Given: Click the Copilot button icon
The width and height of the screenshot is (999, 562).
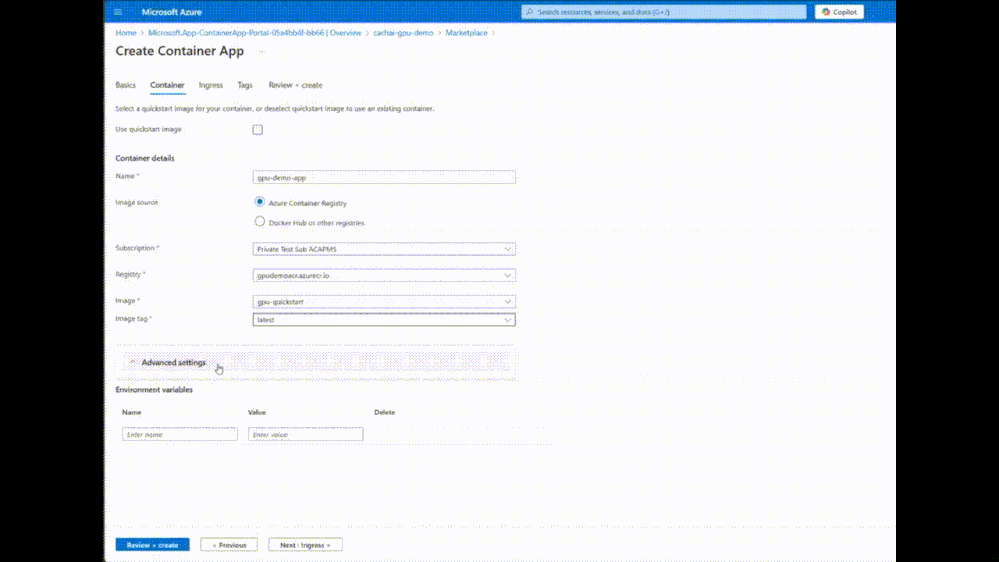Looking at the screenshot, I should pyautogui.click(x=826, y=11).
